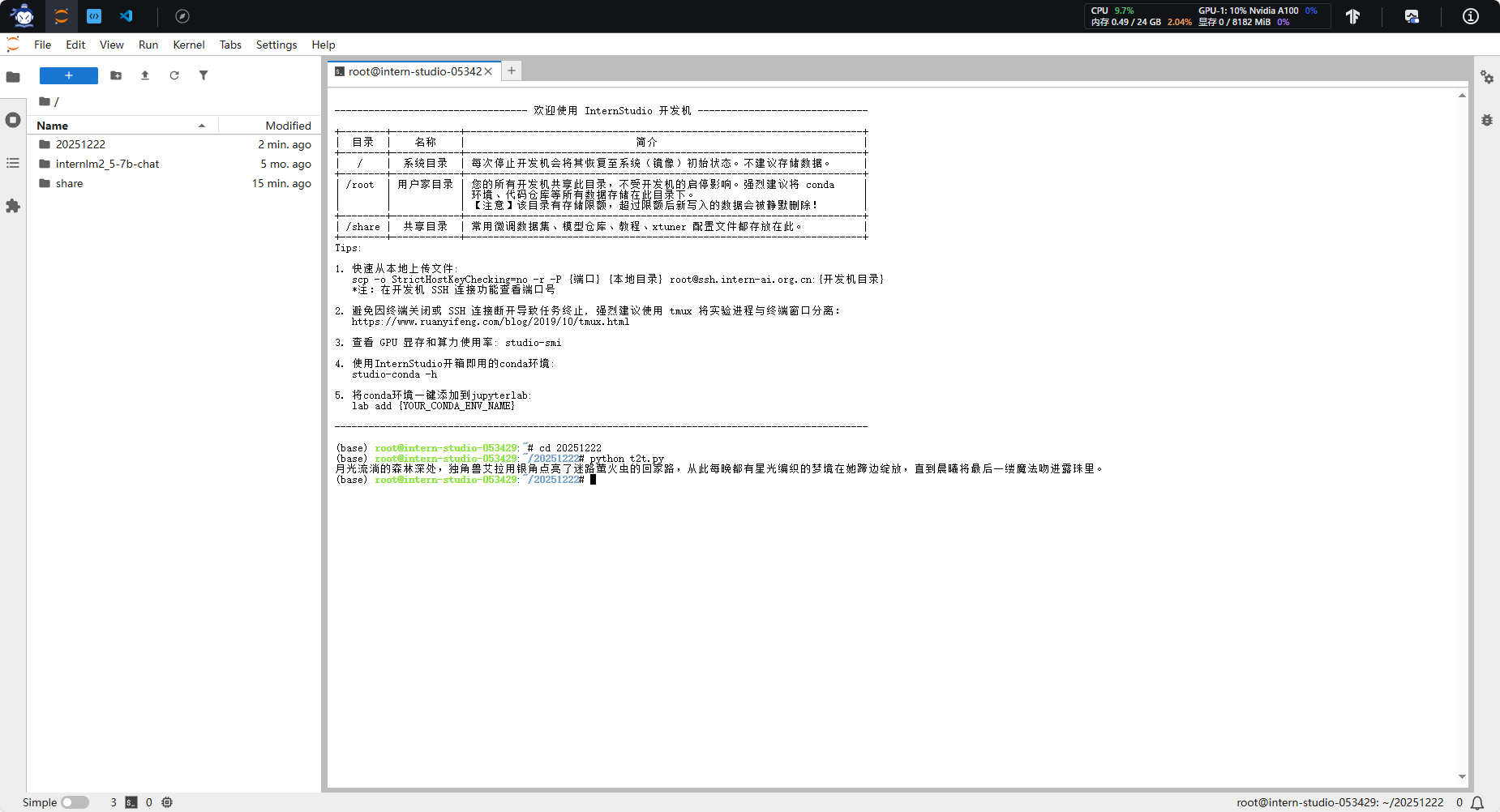
Task: Open the extension manager sidebar
Action: (13, 206)
